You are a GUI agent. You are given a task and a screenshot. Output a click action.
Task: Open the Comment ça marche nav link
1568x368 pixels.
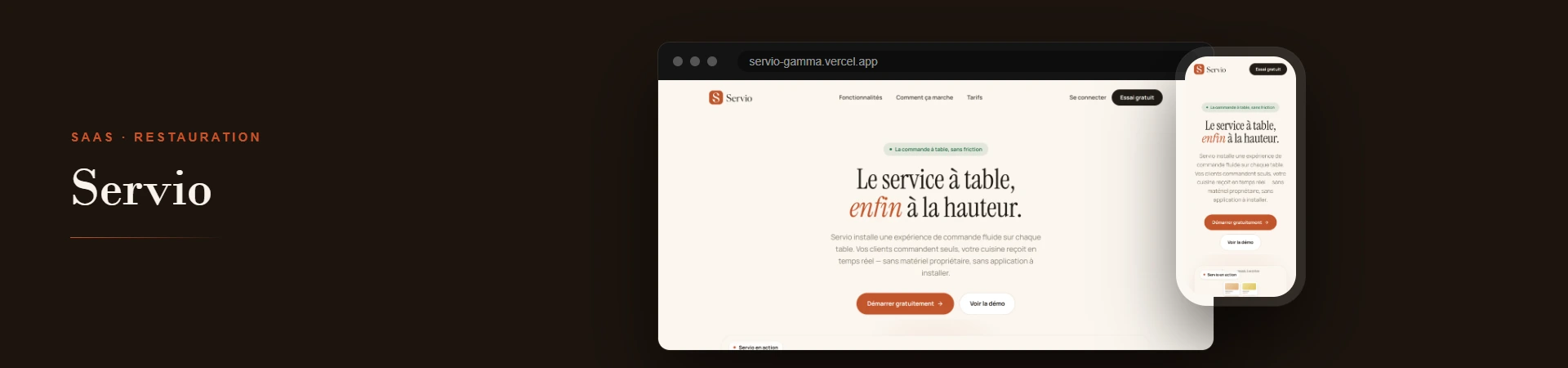tap(924, 97)
